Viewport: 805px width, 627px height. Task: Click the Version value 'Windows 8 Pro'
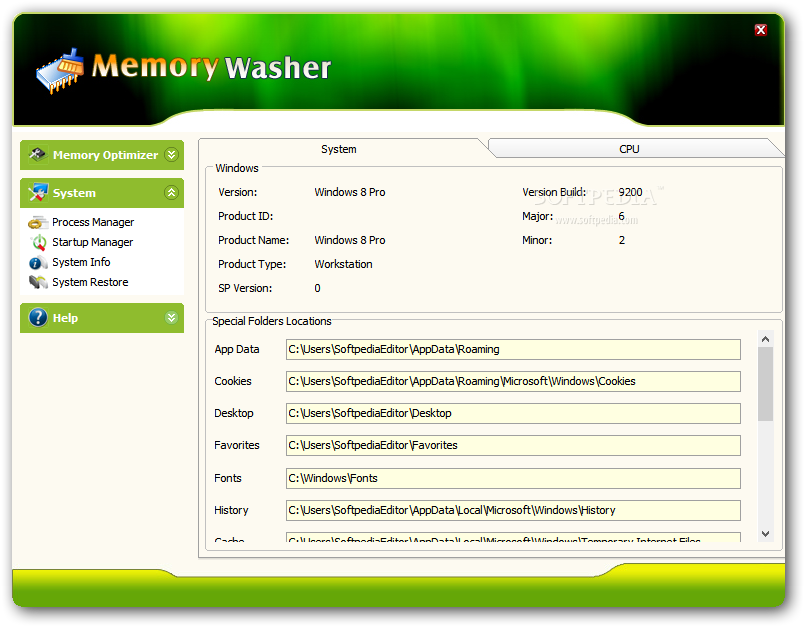pos(350,192)
